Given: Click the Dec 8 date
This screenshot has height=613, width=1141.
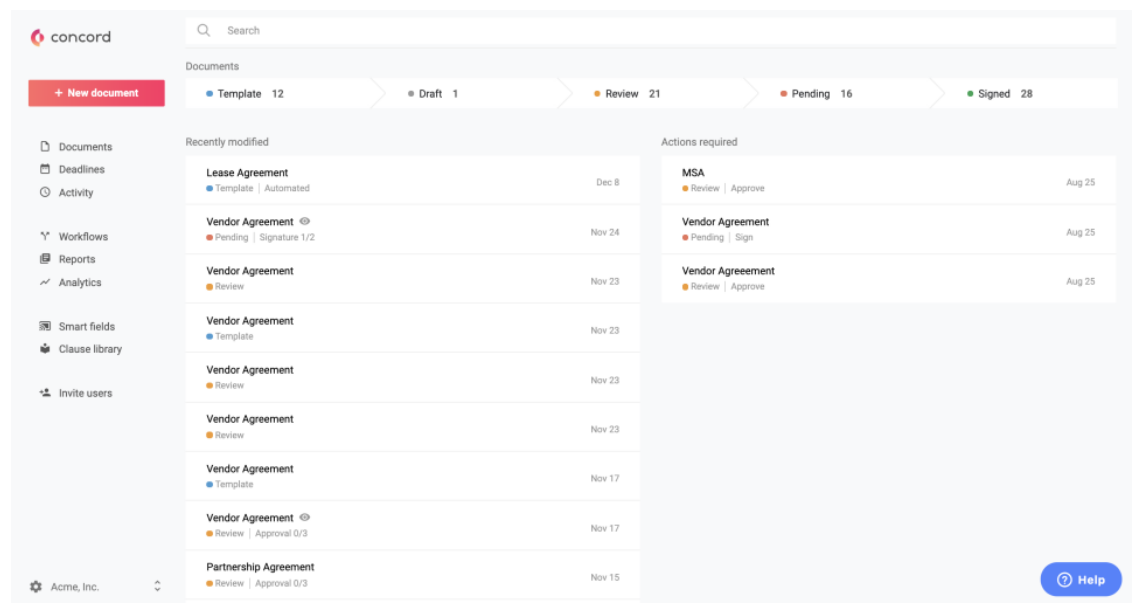Looking at the screenshot, I should [608, 182].
